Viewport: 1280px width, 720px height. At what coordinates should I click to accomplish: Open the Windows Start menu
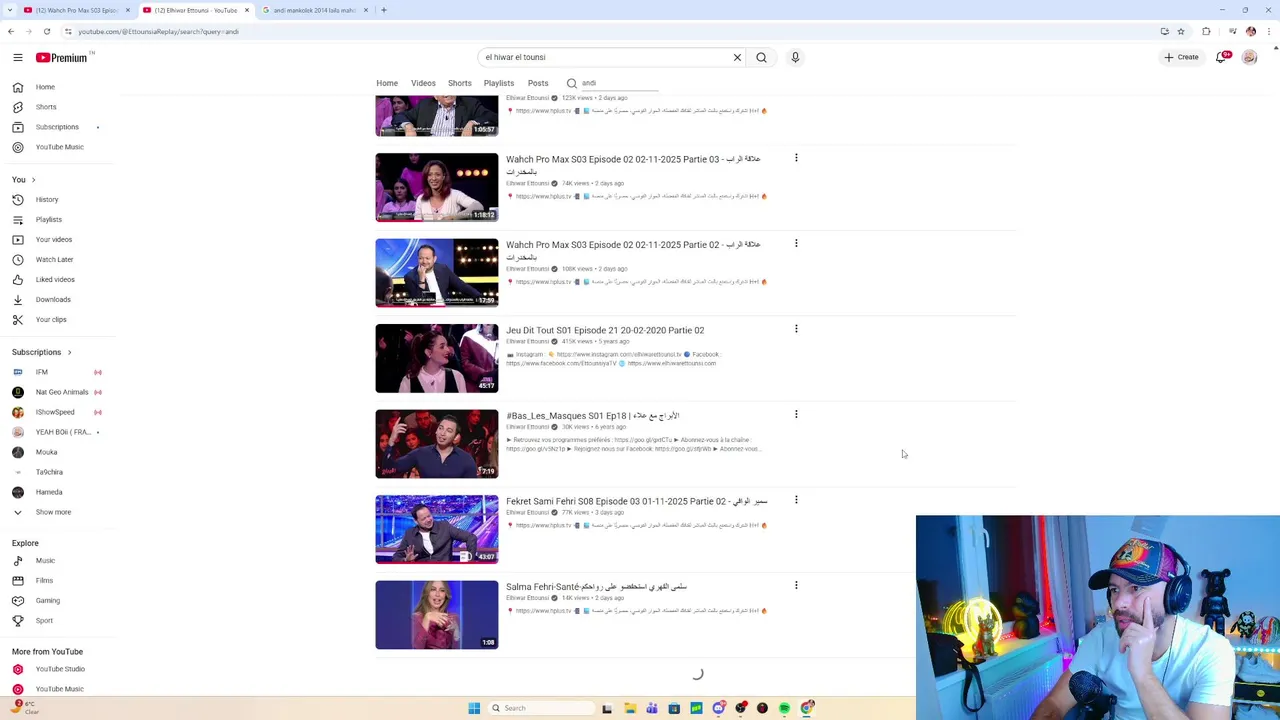(x=474, y=708)
